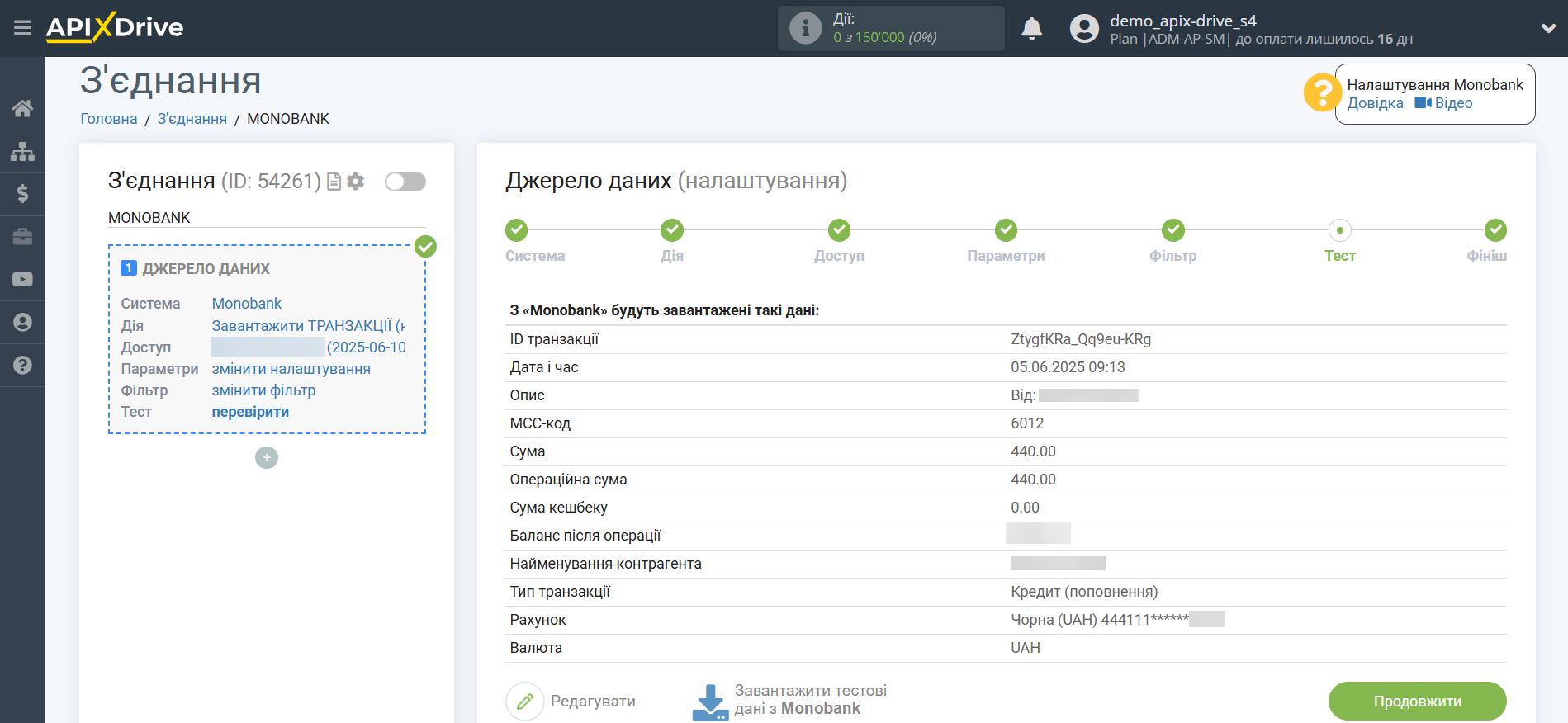Go to the Тест step
This screenshot has width=1568, height=723.
[1340, 230]
